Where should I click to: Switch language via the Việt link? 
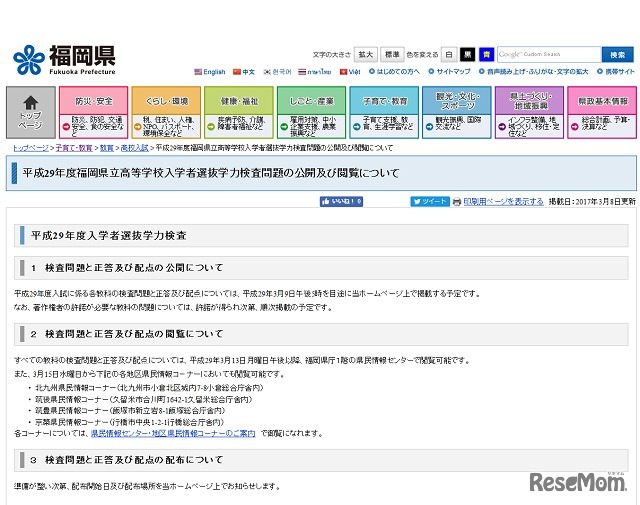(355, 72)
